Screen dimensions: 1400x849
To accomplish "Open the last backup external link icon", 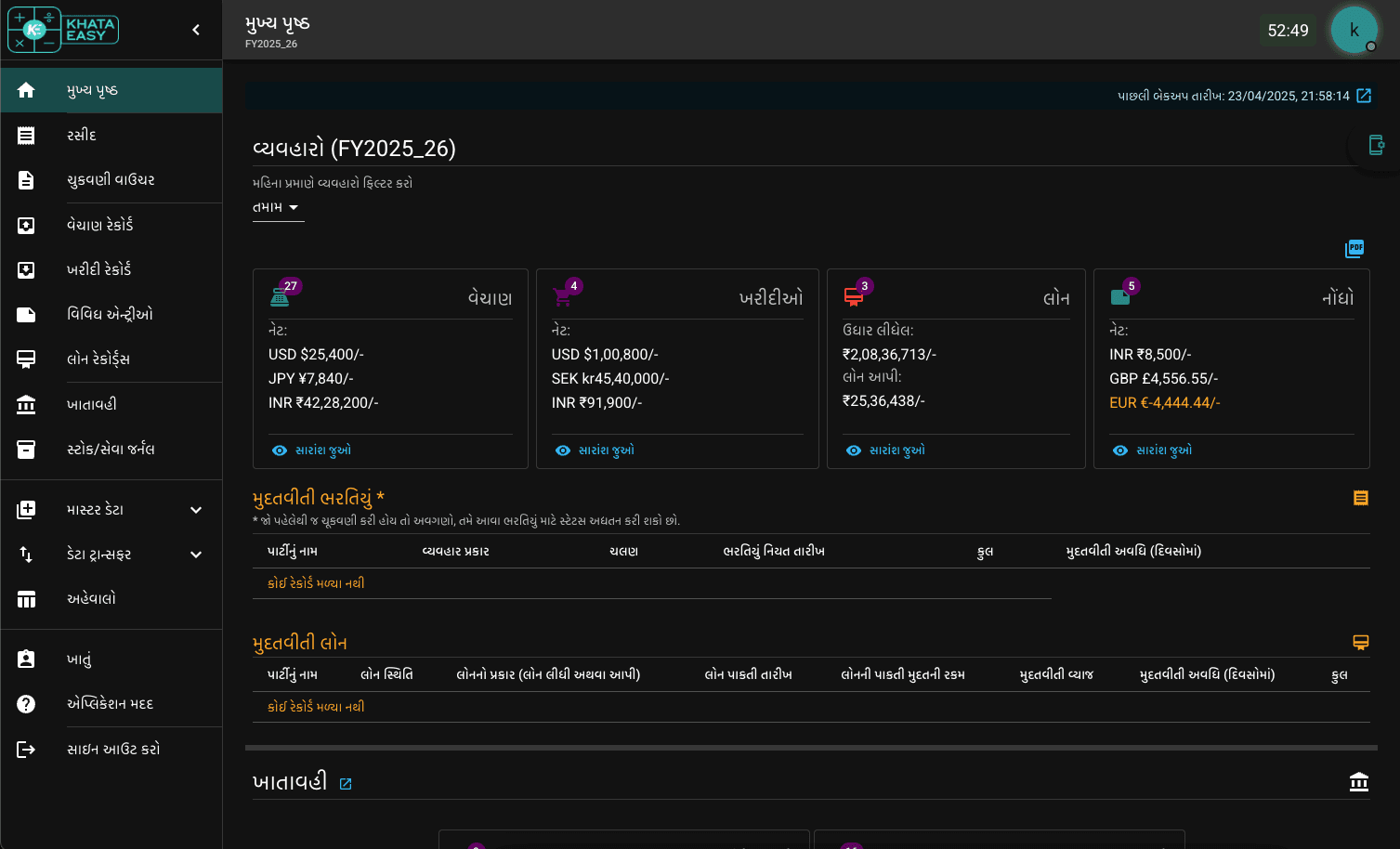I will tap(1364, 96).
